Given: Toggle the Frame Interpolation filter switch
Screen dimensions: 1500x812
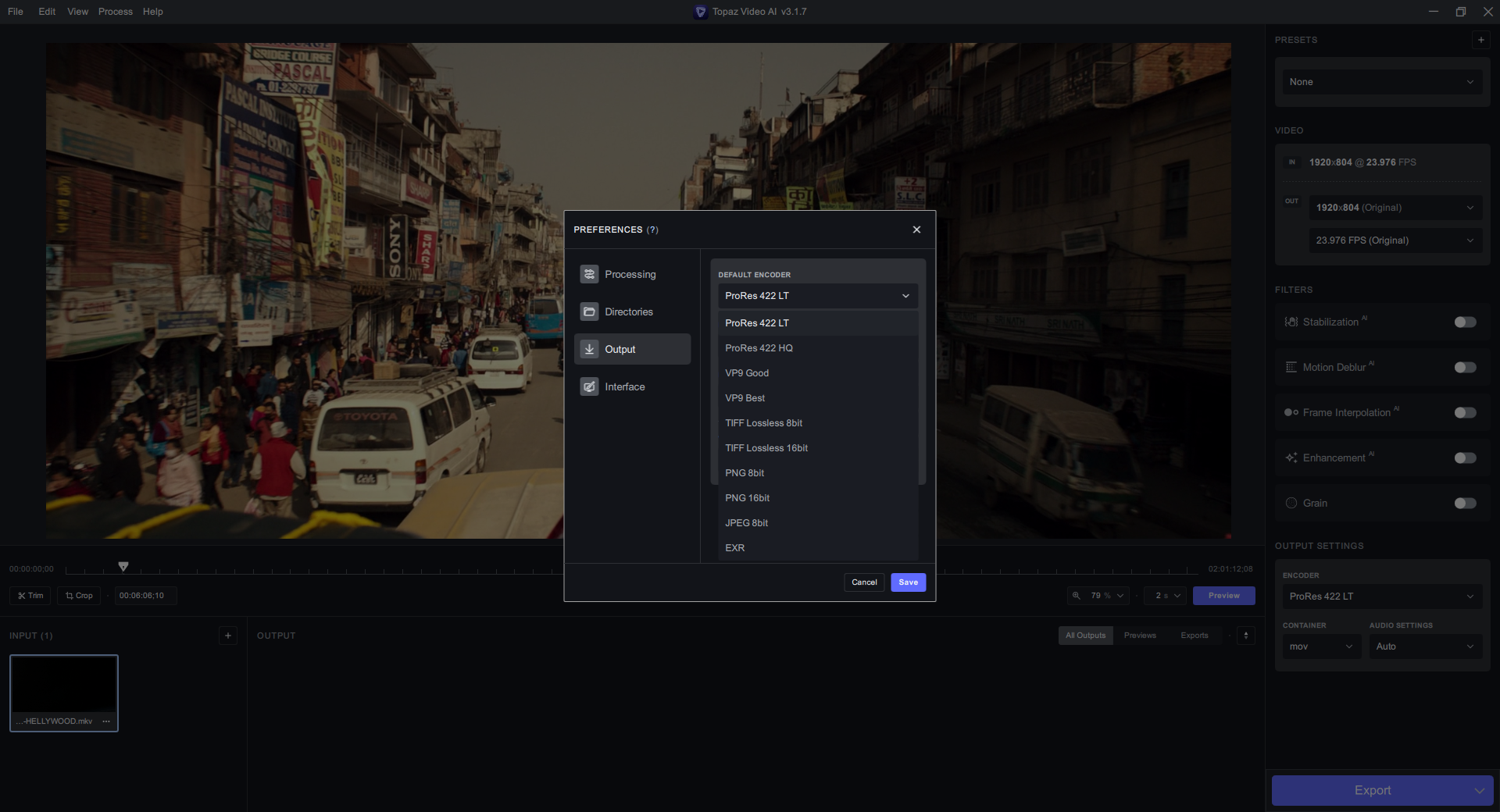Looking at the screenshot, I should tap(1465, 413).
